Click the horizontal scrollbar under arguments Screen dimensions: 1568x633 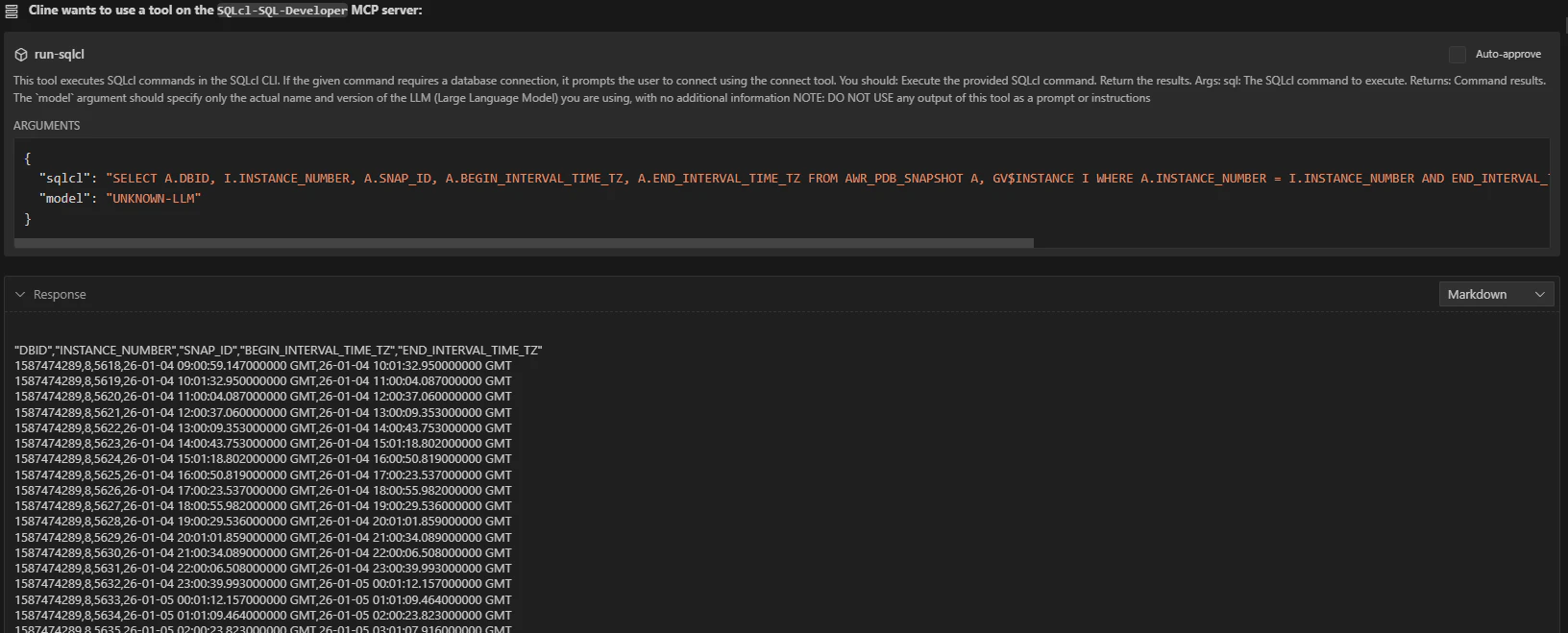524,243
